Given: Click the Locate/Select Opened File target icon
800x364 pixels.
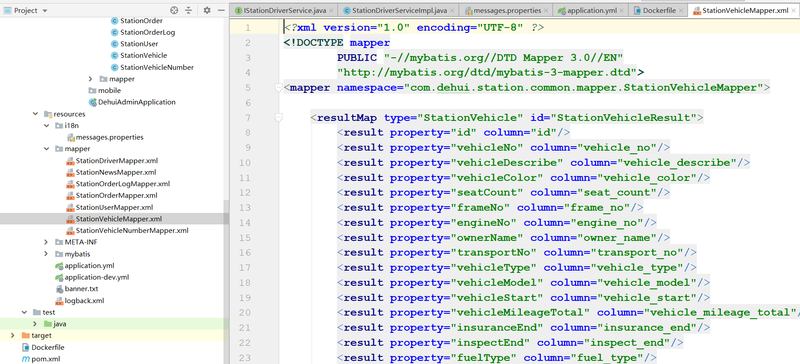Looking at the screenshot, I should click(174, 10).
